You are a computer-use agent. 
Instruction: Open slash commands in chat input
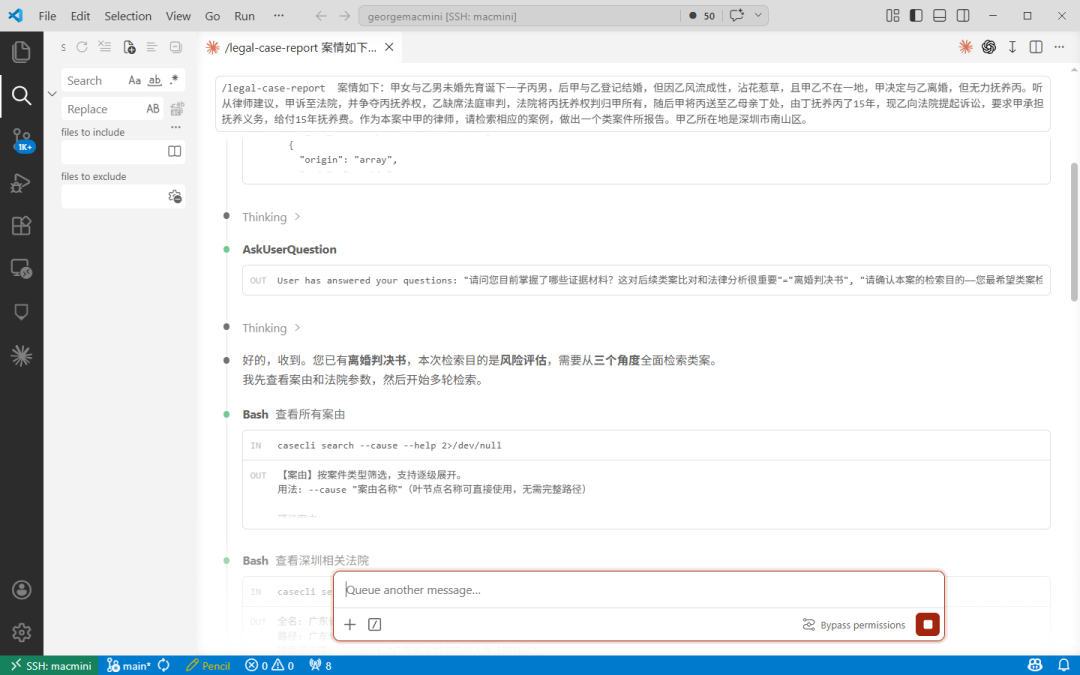[375, 625]
